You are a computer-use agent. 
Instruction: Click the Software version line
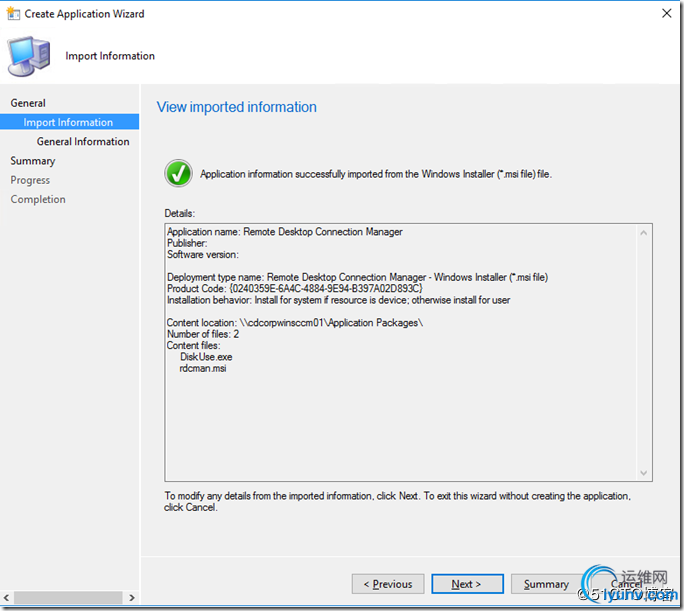203,254
